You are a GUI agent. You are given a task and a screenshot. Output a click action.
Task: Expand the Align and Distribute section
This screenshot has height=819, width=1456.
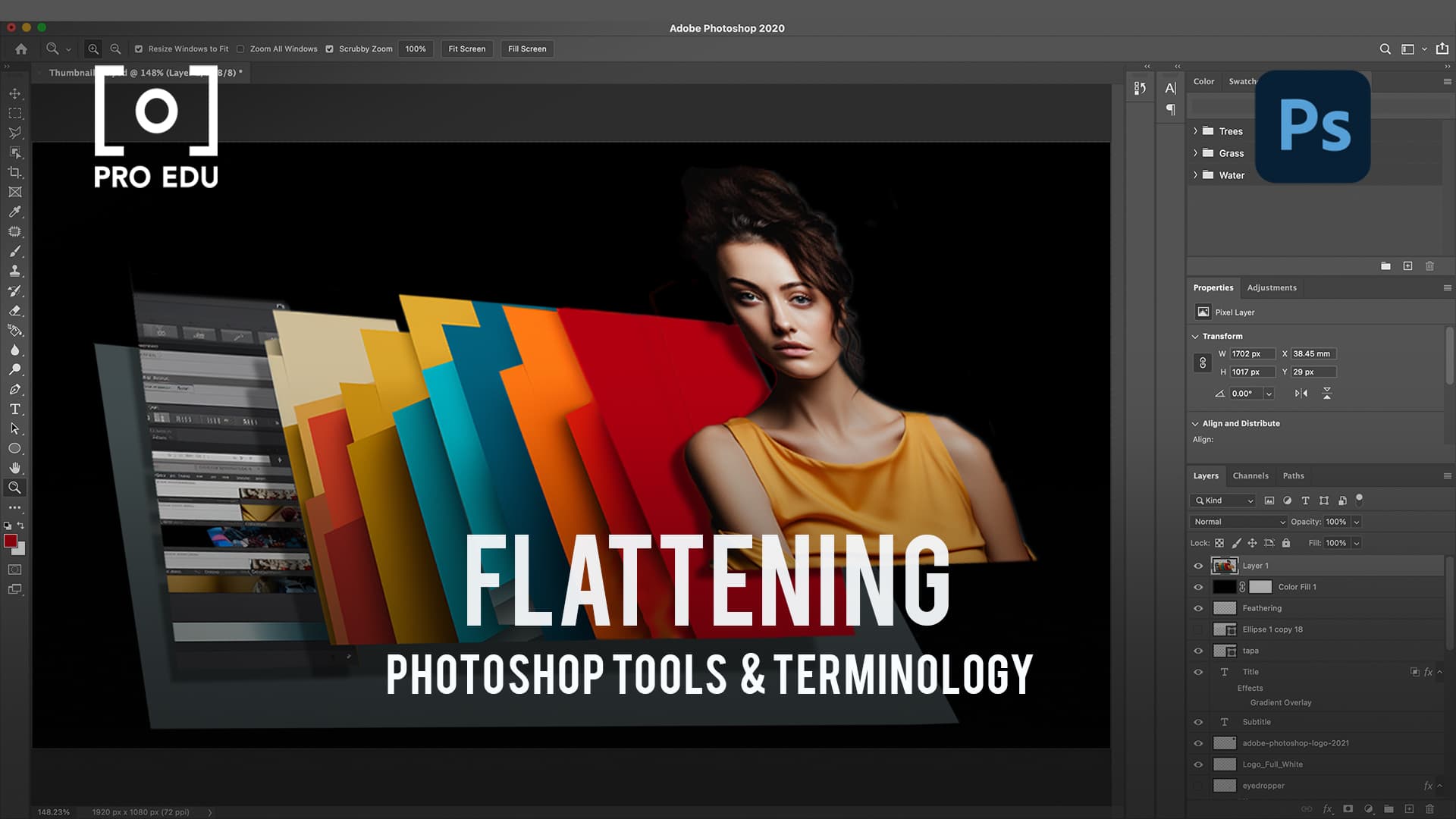click(1196, 423)
